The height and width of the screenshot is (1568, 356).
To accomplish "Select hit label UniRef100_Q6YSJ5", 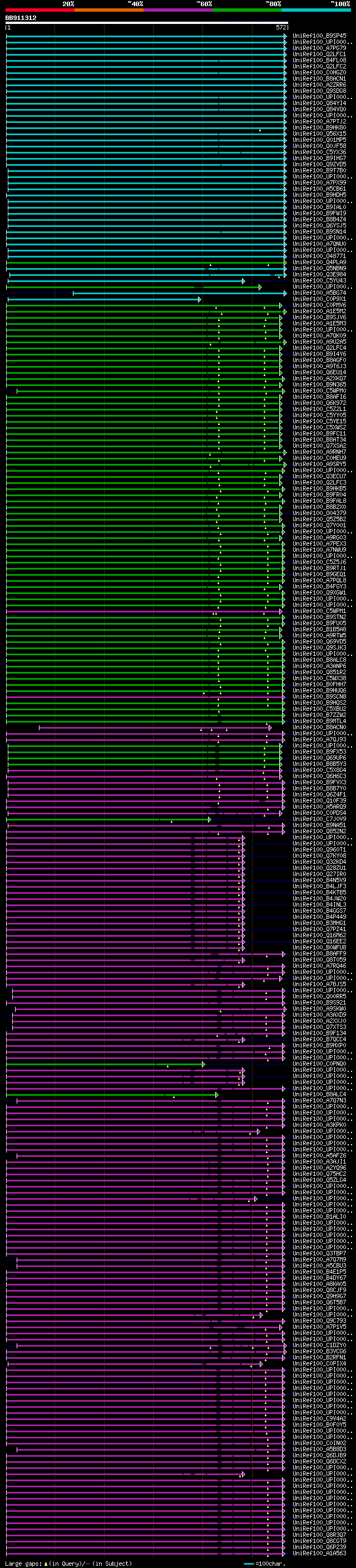I will (319, 226).
